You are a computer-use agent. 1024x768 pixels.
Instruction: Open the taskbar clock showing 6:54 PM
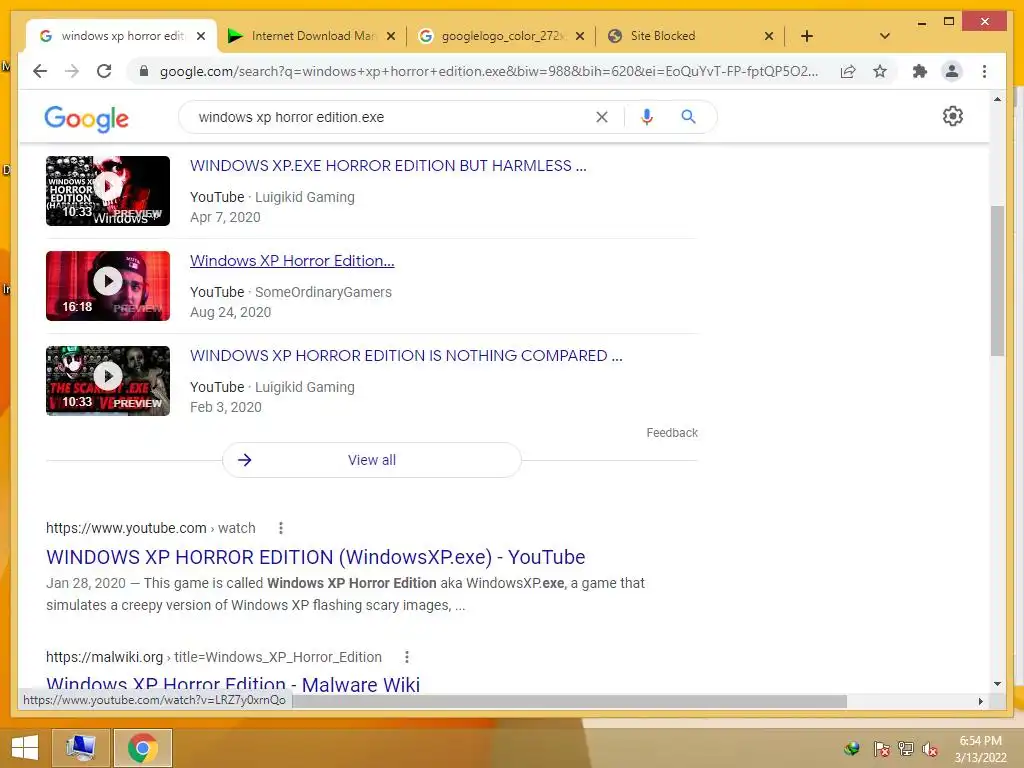[980, 749]
